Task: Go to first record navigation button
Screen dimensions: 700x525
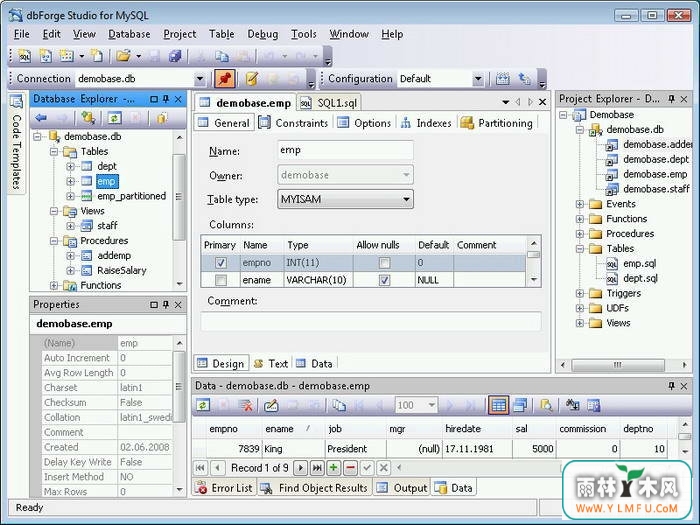Action: (x=200, y=468)
